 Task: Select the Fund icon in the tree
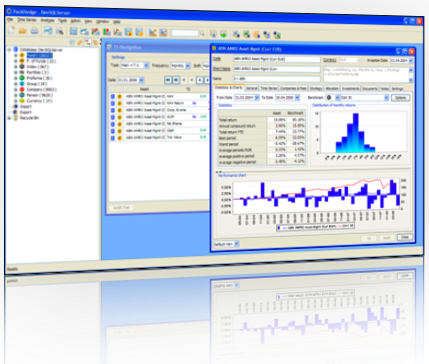(x=22, y=55)
